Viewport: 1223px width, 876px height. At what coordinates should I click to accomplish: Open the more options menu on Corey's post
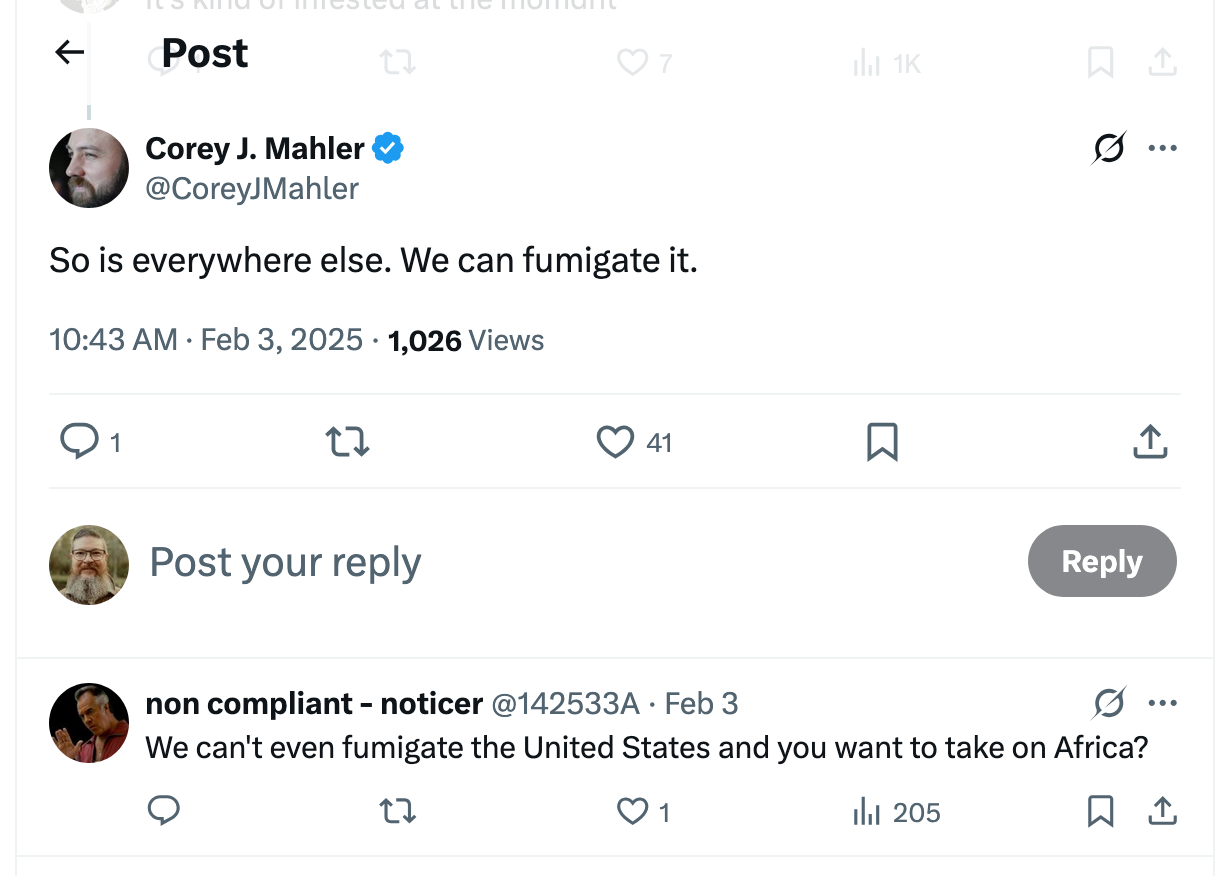click(x=1163, y=147)
